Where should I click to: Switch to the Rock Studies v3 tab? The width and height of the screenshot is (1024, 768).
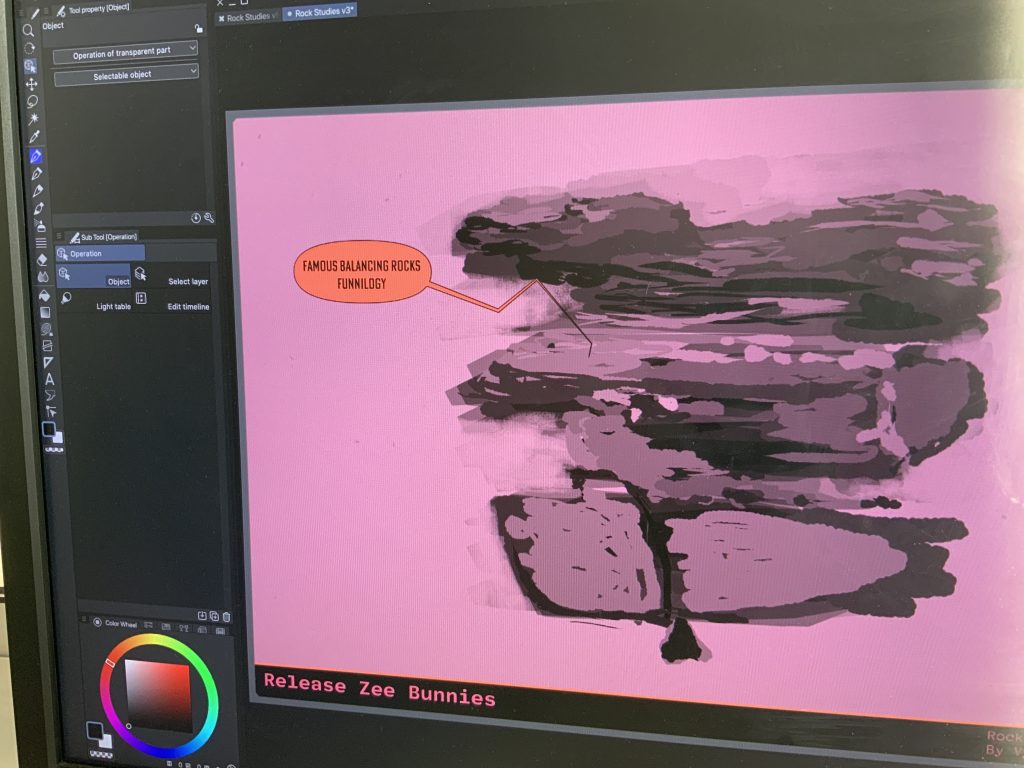320,13
